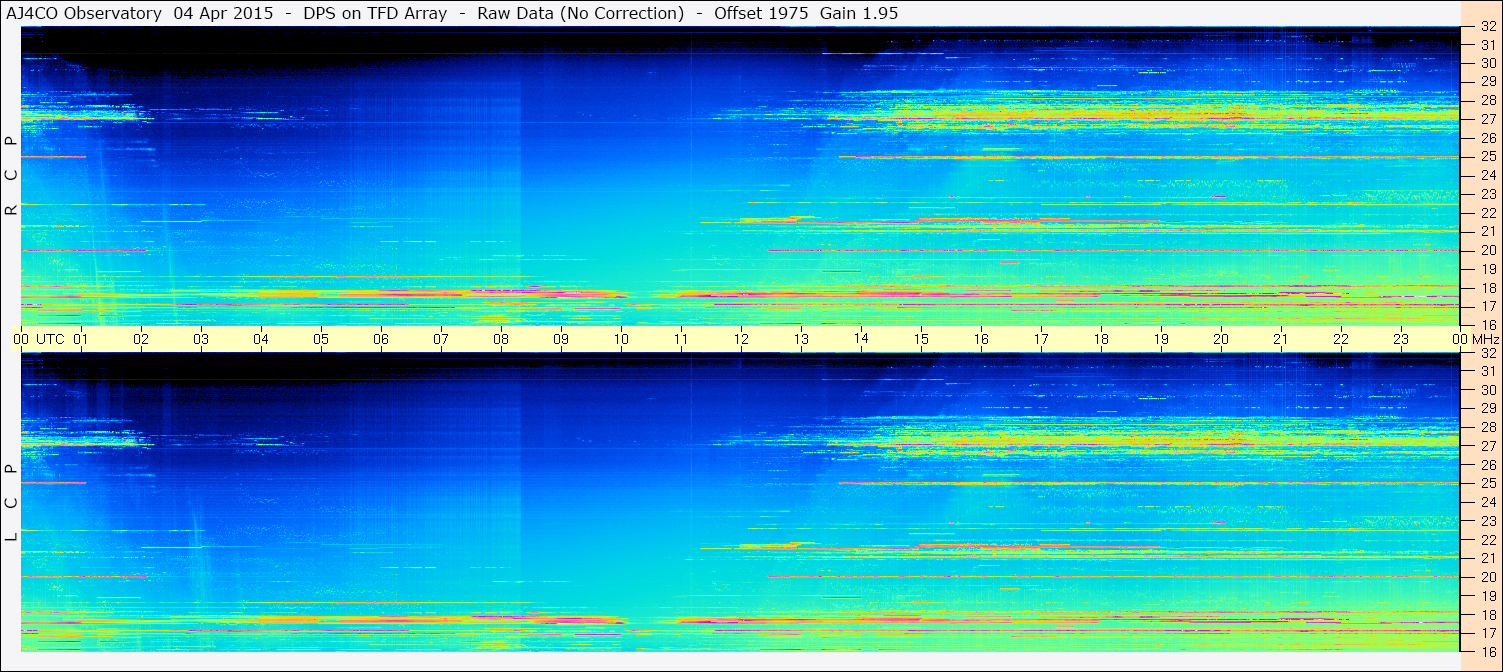Choose the 16 hour marker on time axis
The image size is (1503, 672).
981,339
